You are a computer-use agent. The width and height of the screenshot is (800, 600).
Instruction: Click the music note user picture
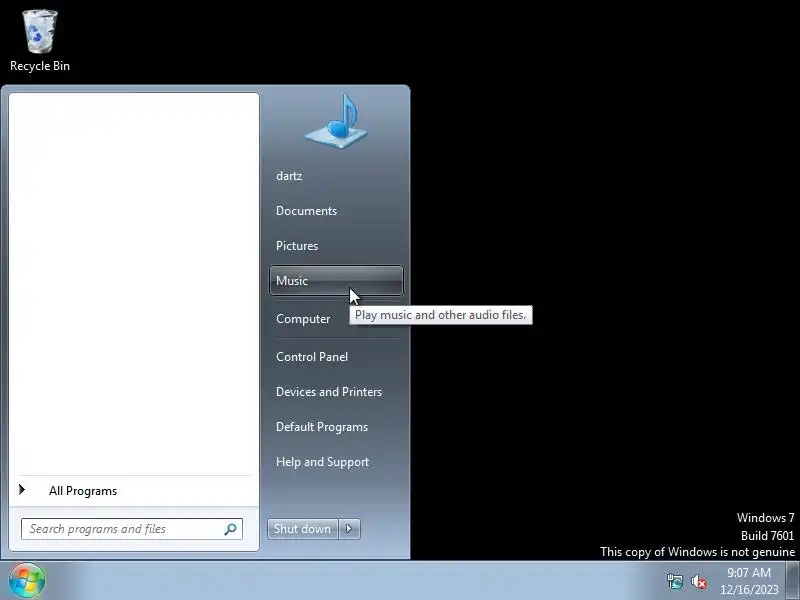click(x=336, y=121)
